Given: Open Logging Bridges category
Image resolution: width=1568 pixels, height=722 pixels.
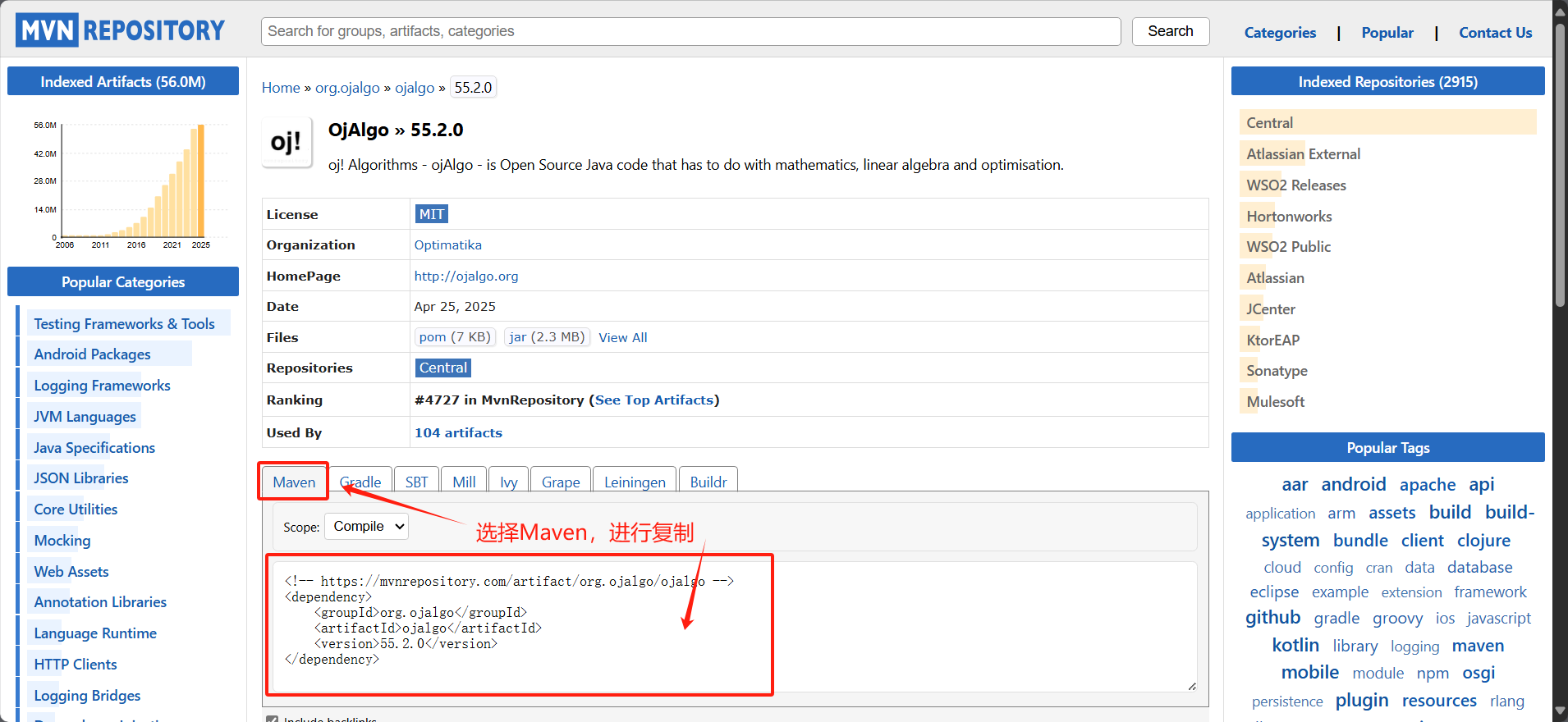Looking at the screenshot, I should (x=87, y=696).
